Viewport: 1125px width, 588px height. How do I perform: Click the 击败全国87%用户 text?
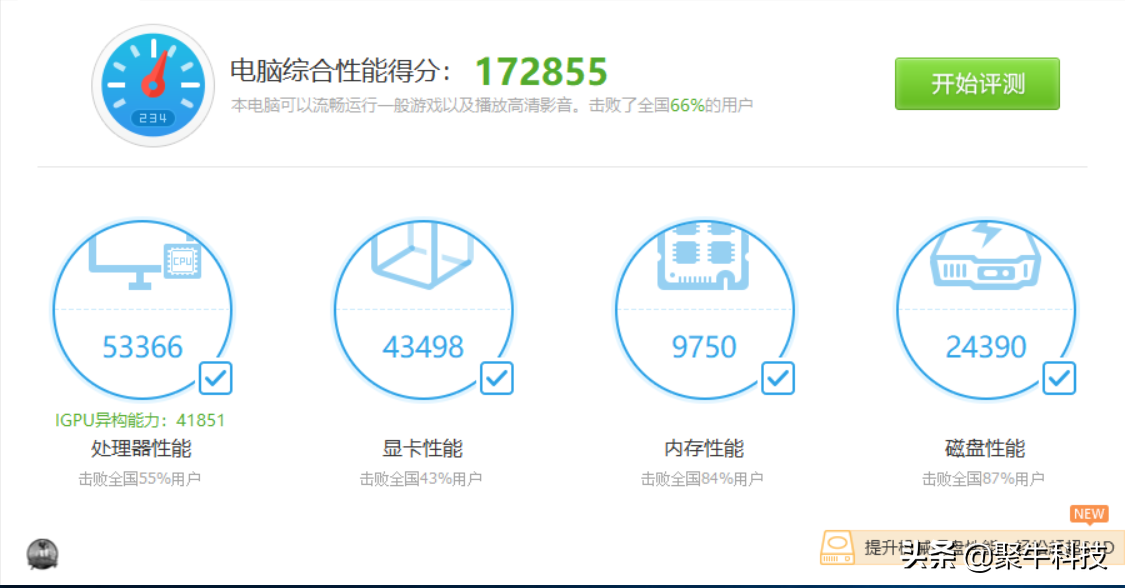pos(984,479)
